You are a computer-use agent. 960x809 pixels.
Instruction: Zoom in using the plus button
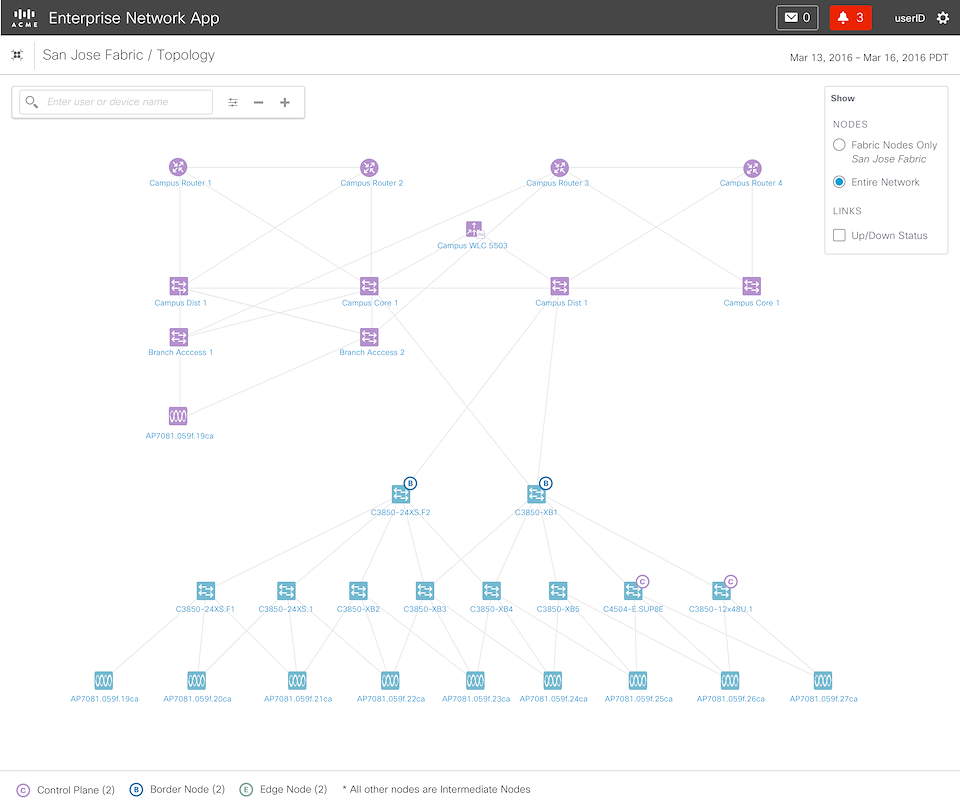[x=285, y=102]
